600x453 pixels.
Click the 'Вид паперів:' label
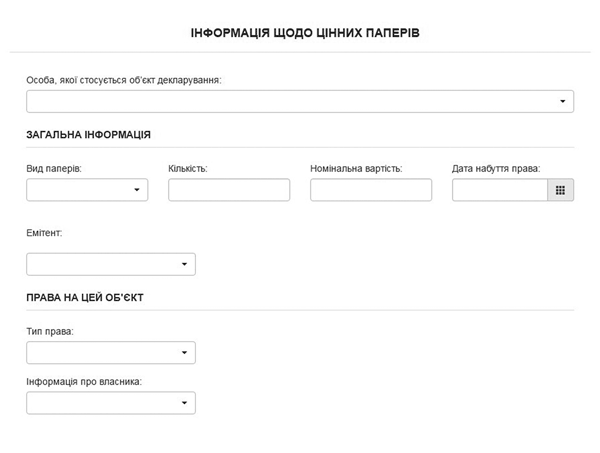click(54, 168)
